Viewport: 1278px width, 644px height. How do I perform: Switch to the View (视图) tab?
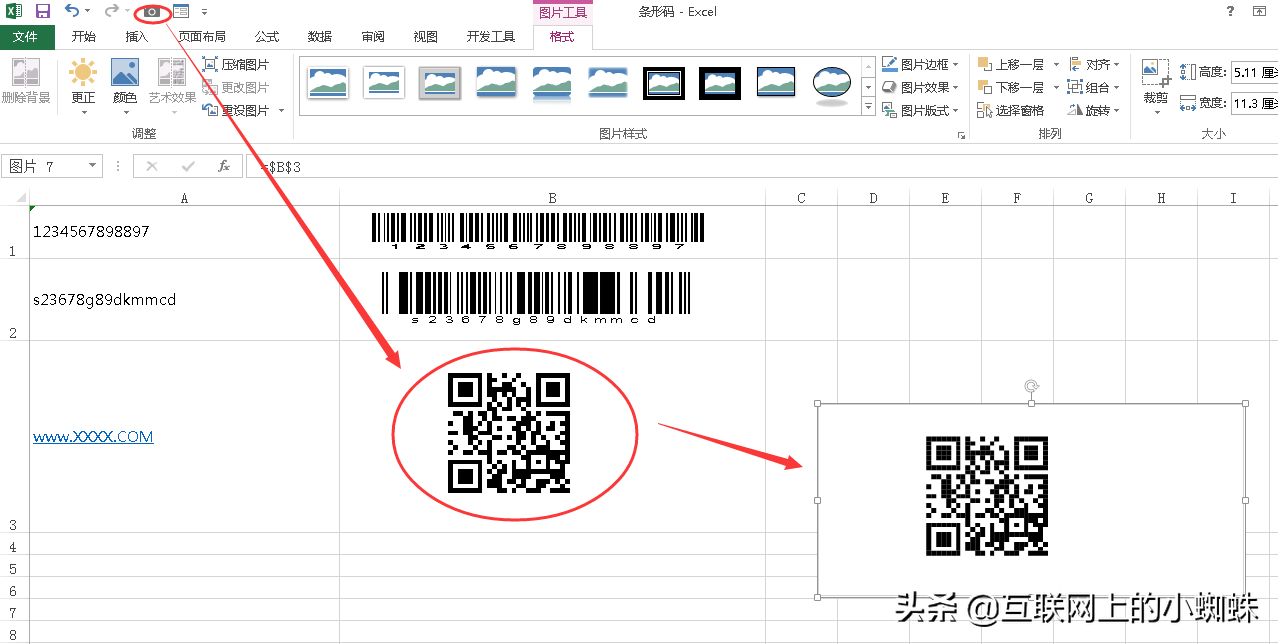point(426,37)
